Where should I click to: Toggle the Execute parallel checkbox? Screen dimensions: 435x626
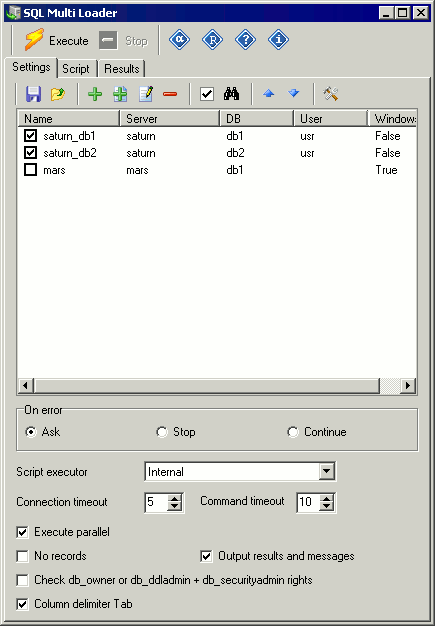22,532
